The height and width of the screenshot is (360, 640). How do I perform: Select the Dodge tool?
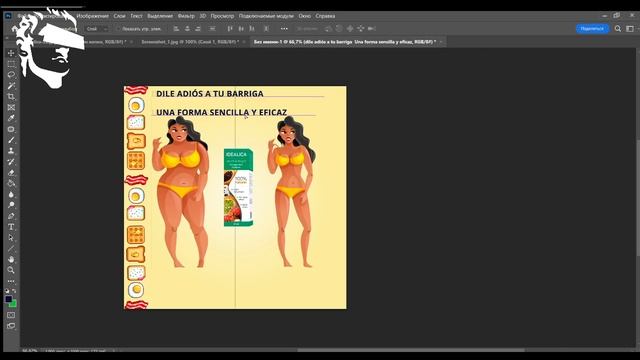(x=11, y=205)
